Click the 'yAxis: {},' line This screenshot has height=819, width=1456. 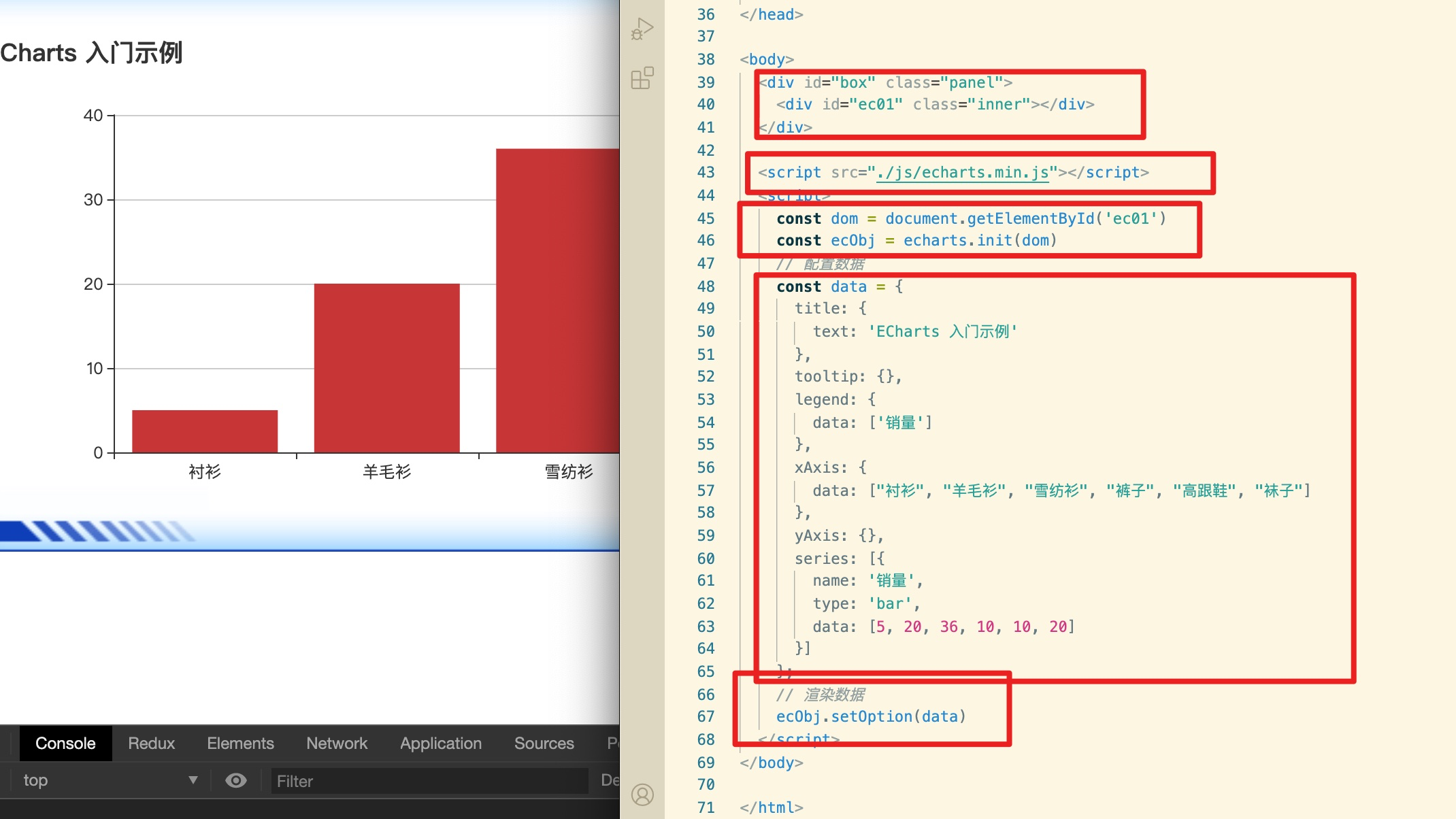[x=839, y=536]
